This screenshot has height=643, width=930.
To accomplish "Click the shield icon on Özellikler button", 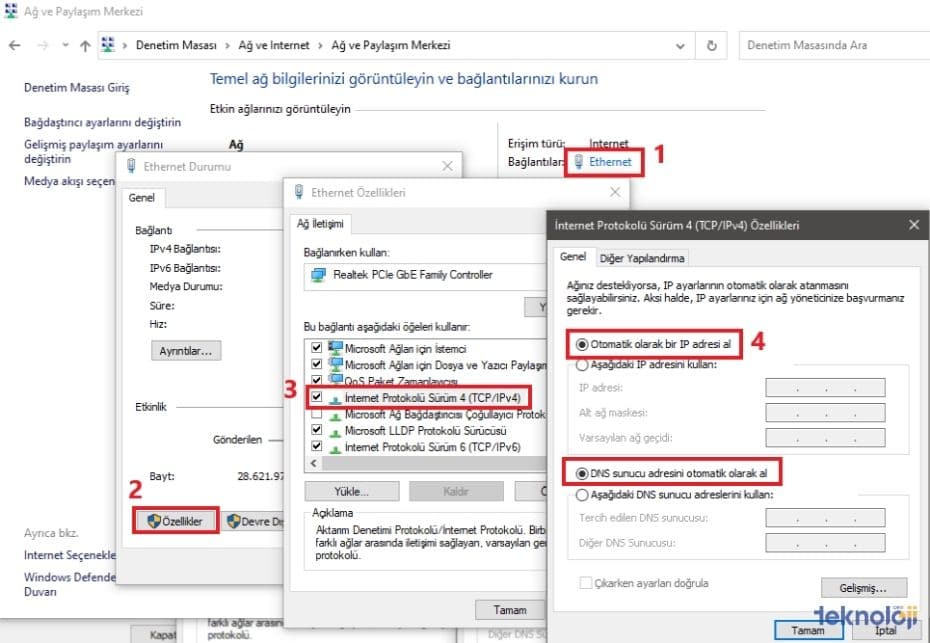I will 154,521.
